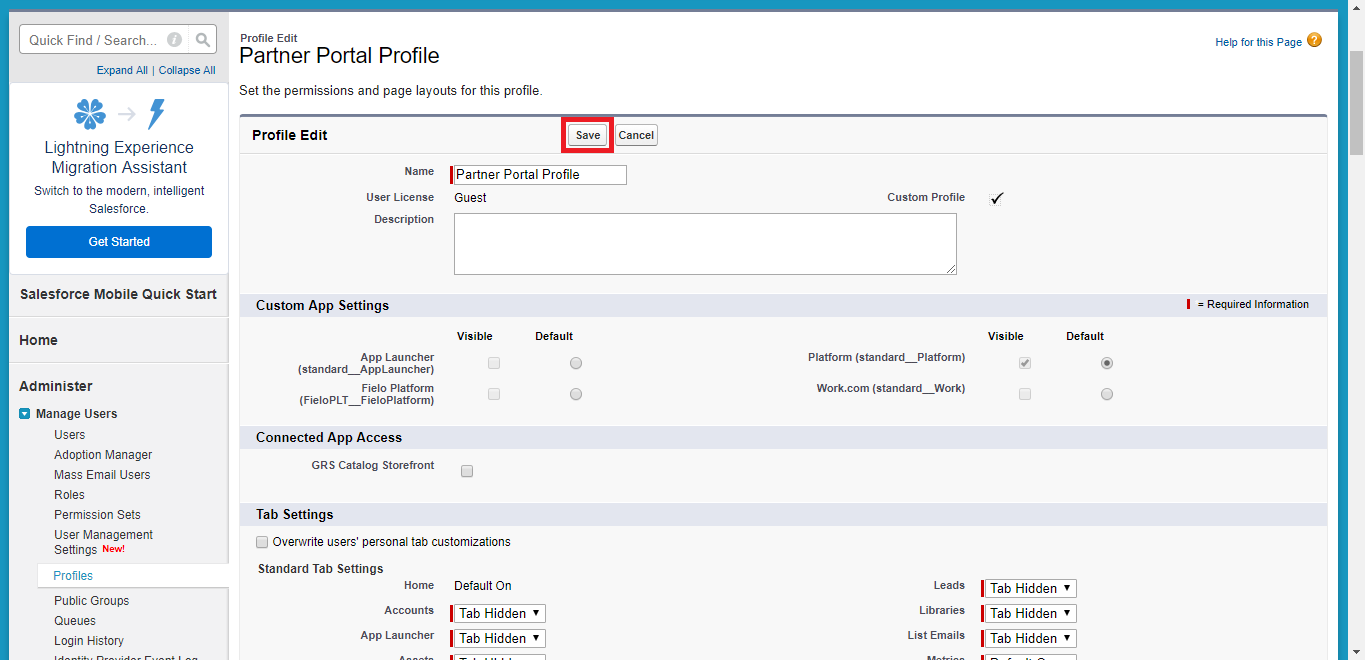Open Mass Email Users in sidebar
The image size is (1365, 660).
click(x=102, y=475)
